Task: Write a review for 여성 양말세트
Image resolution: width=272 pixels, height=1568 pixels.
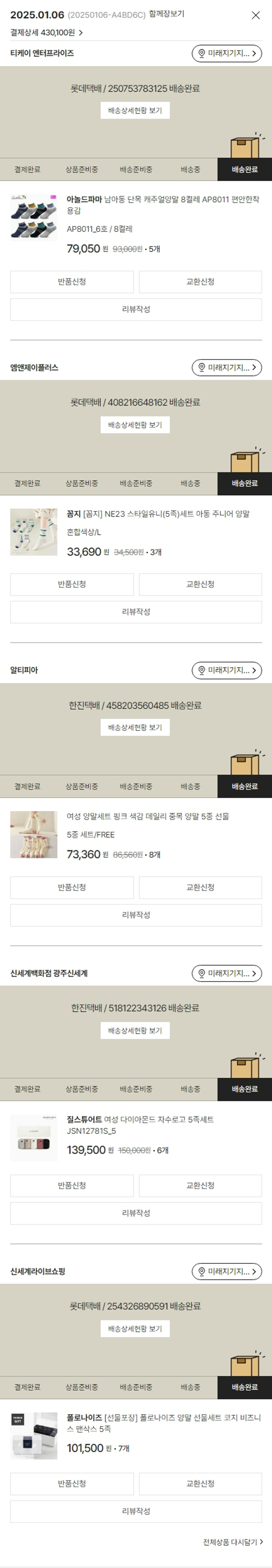Action: coord(136,915)
